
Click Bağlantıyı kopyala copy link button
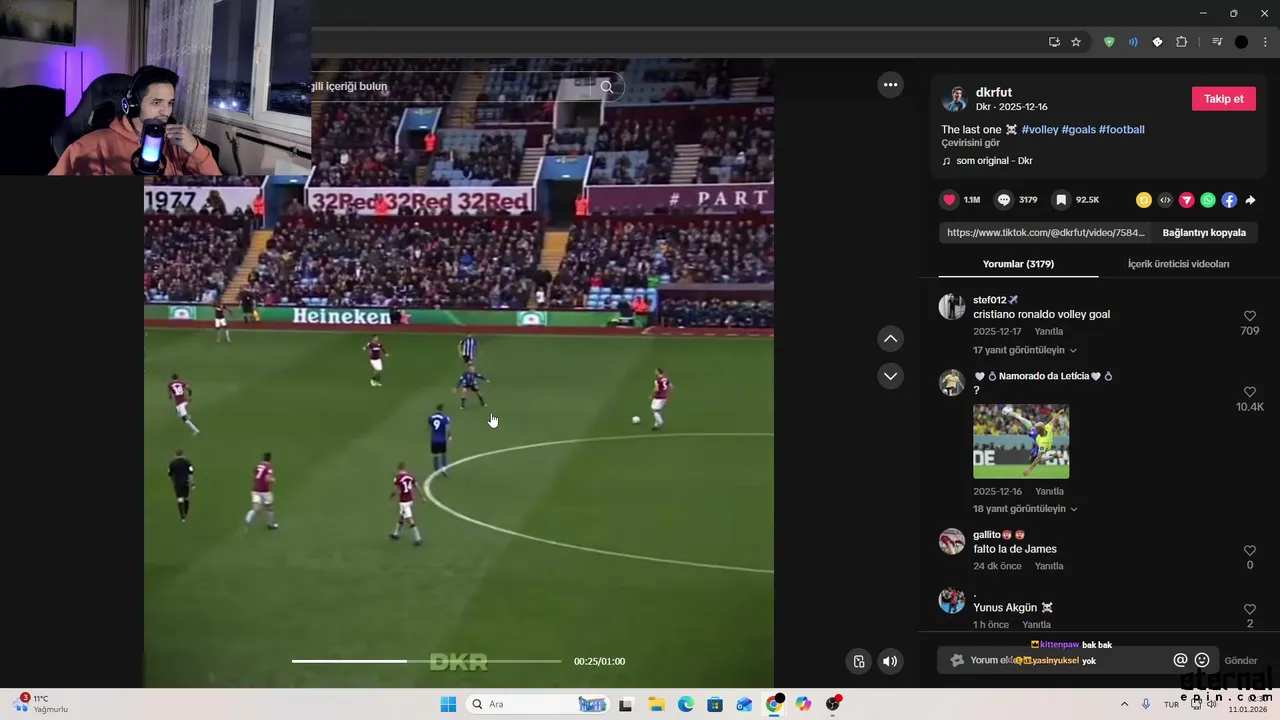pos(1204,232)
